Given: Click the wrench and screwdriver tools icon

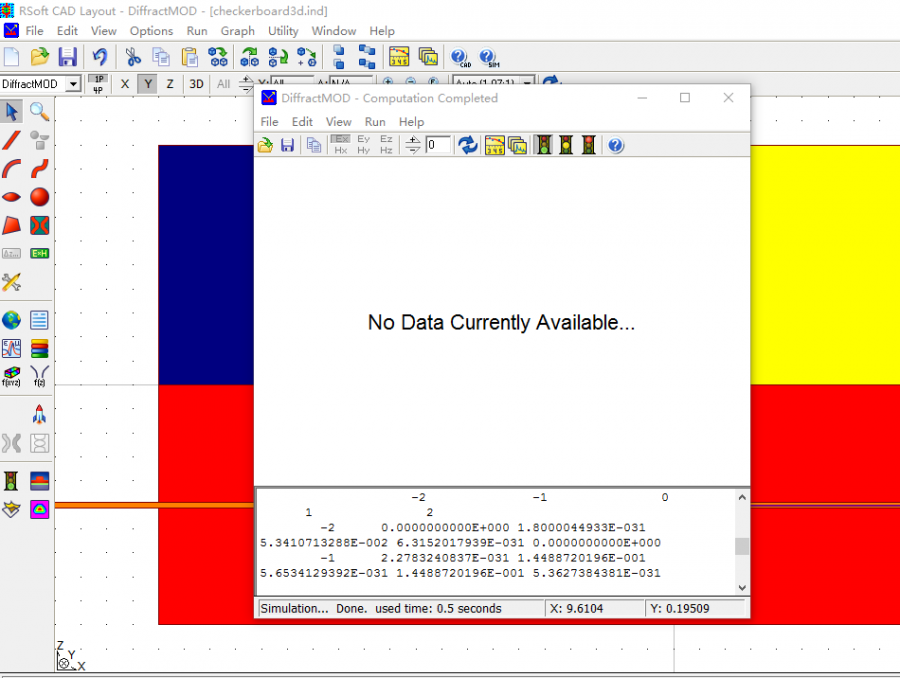Looking at the screenshot, I should pos(11,282).
